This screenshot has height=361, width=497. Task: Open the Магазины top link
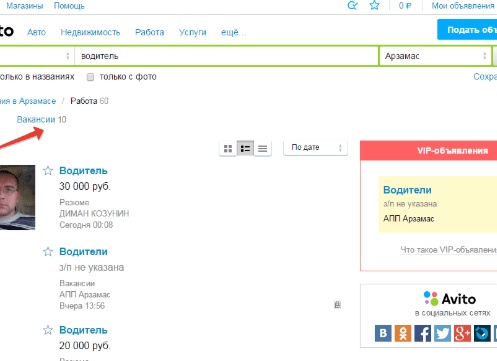point(25,6)
